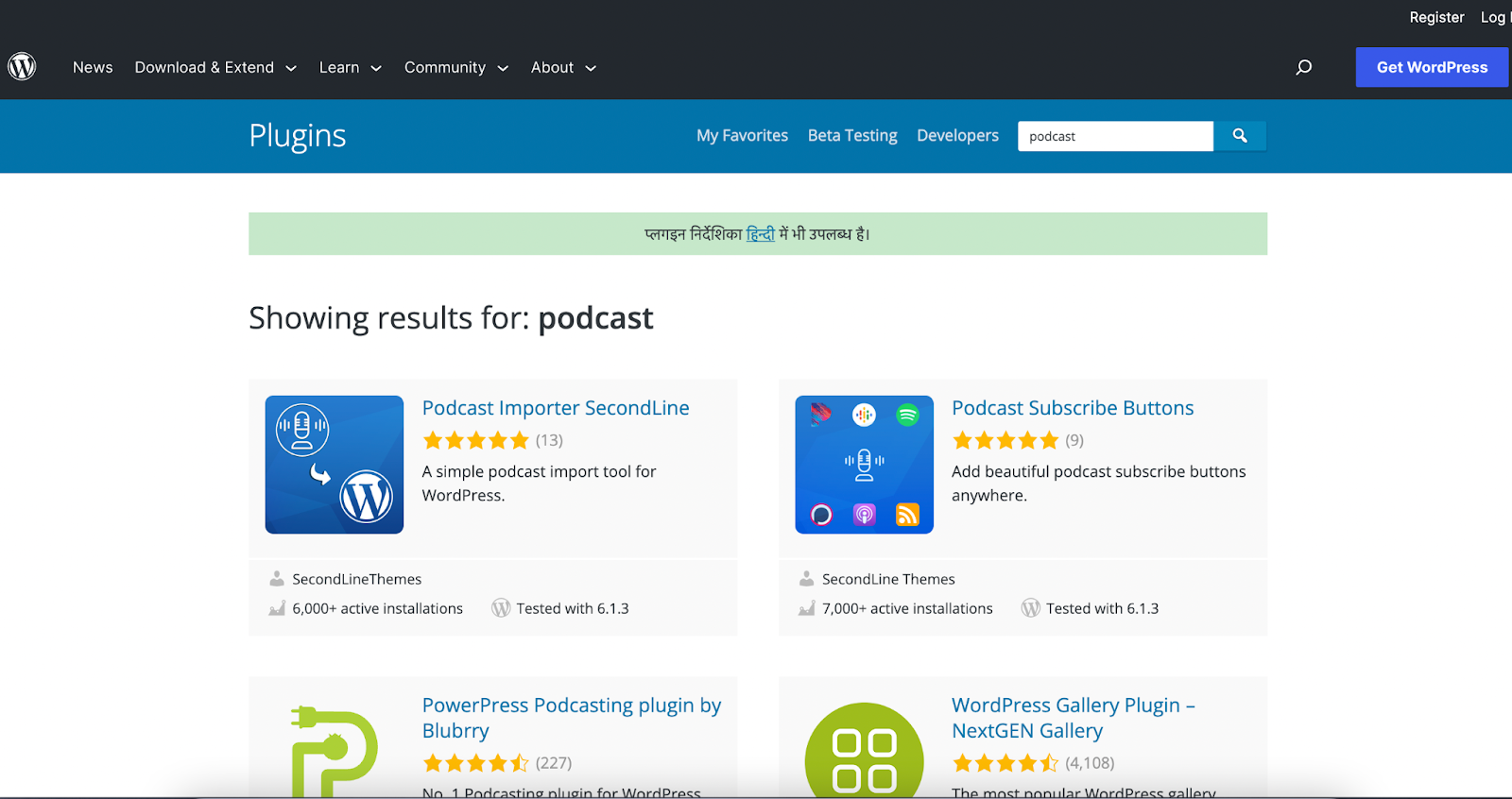This screenshot has height=799, width=1512.
Task: Click (13) rating count
Action: [549, 440]
